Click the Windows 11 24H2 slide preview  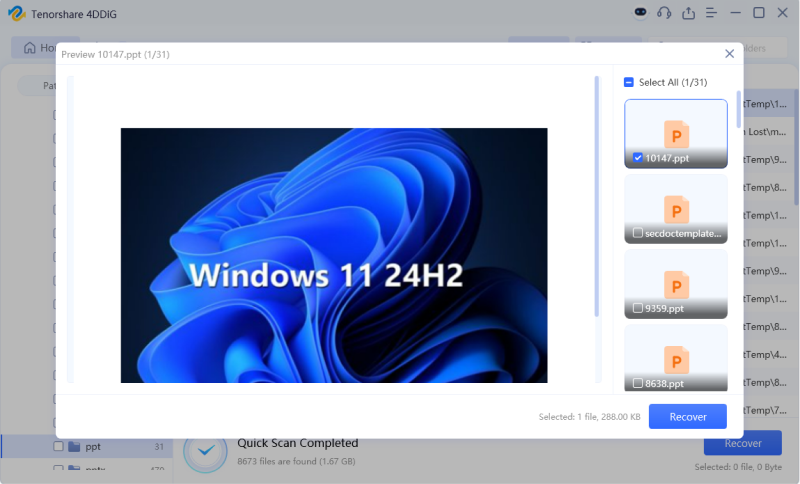[334, 255]
